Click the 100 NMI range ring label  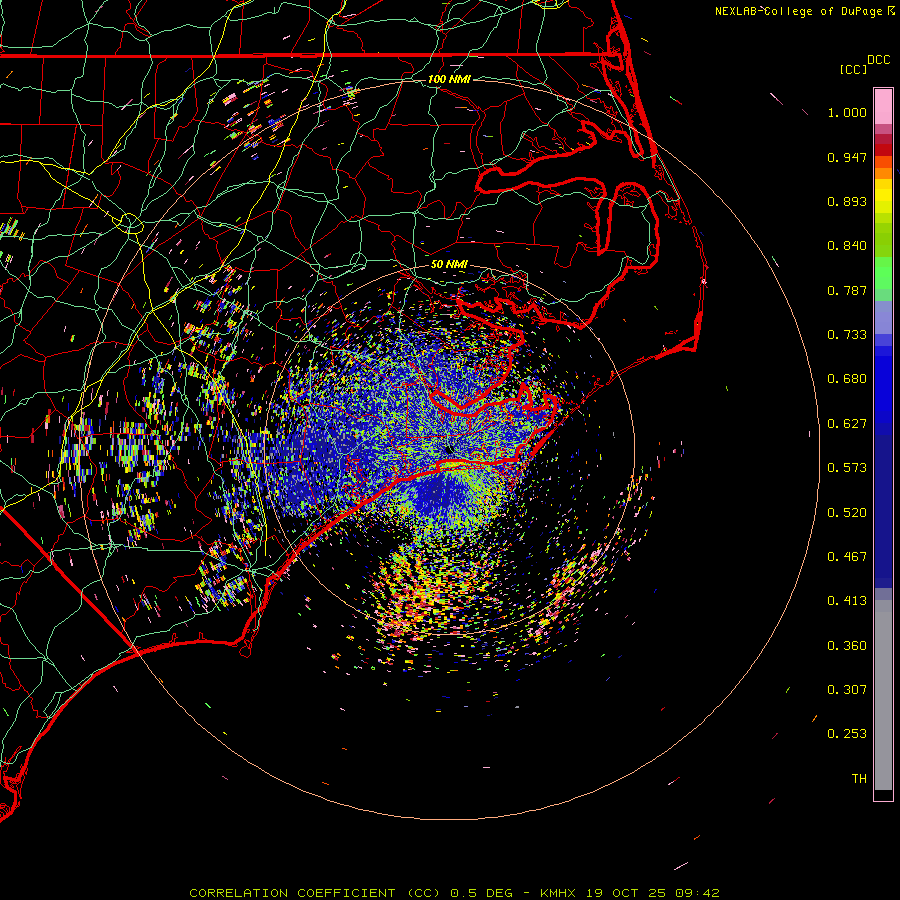(x=449, y=79)
